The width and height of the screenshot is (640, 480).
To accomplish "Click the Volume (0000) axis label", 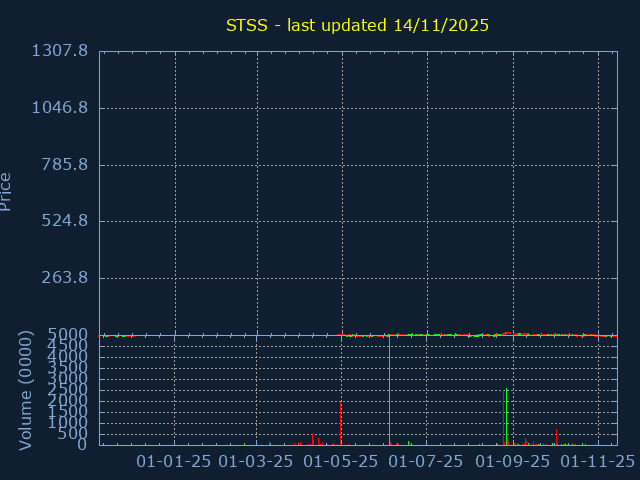I will (27, 391).
